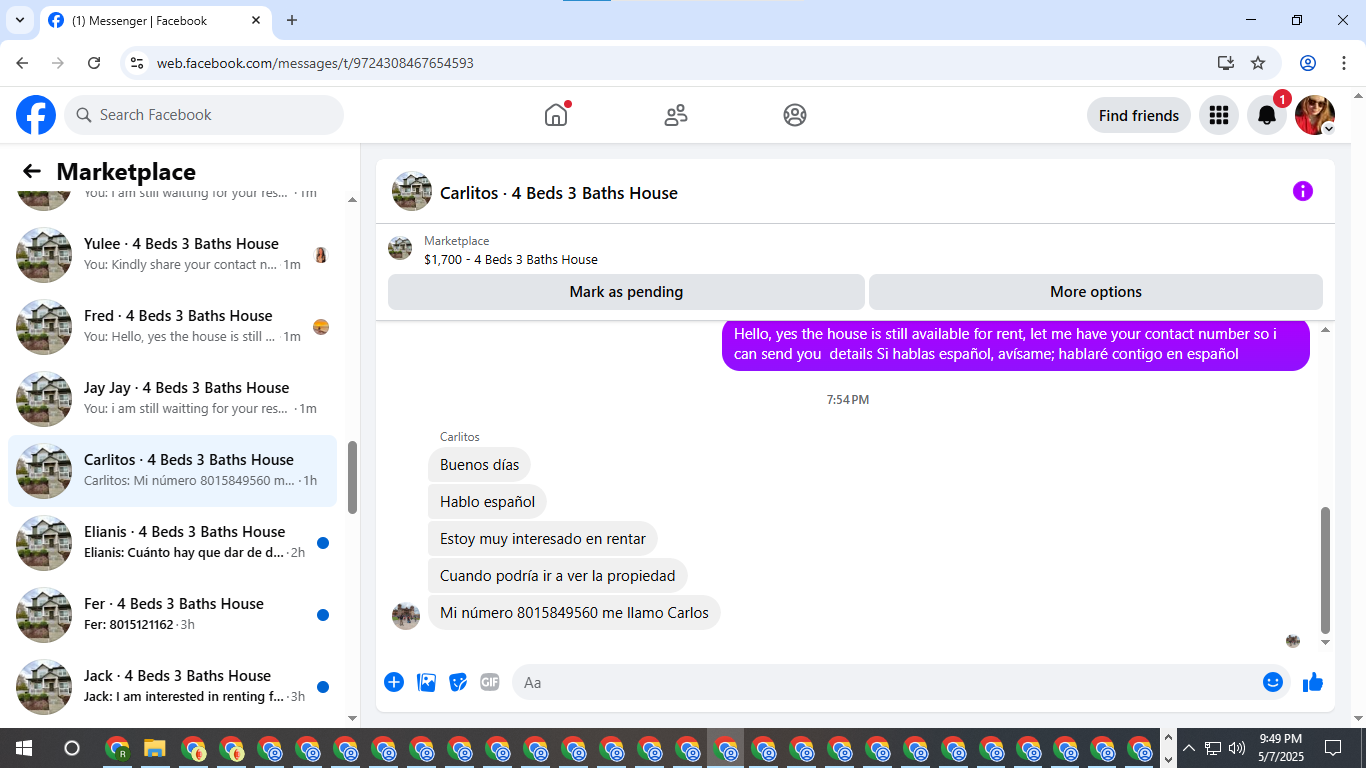Open the Elianis conversation
The height and width of the screenshot is (768, 1366).
172,543
